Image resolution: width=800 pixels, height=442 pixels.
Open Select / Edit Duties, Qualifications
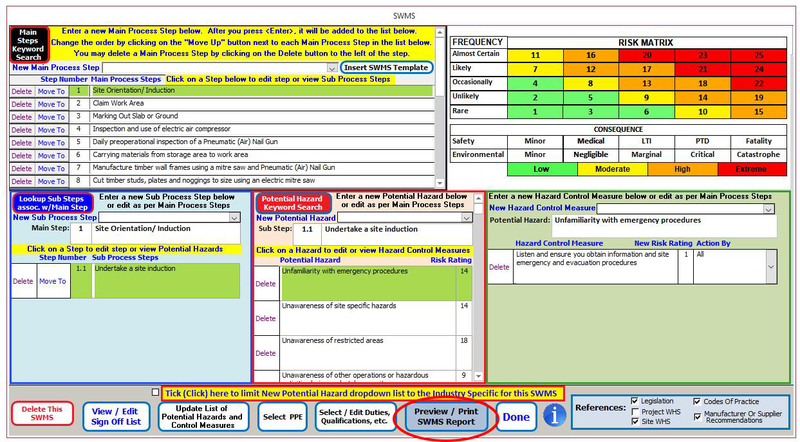tap(355, 417)
